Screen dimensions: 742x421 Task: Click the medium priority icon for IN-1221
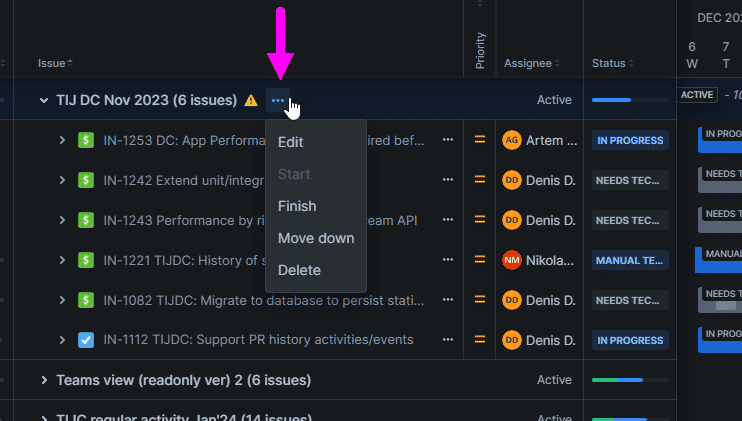480,260
